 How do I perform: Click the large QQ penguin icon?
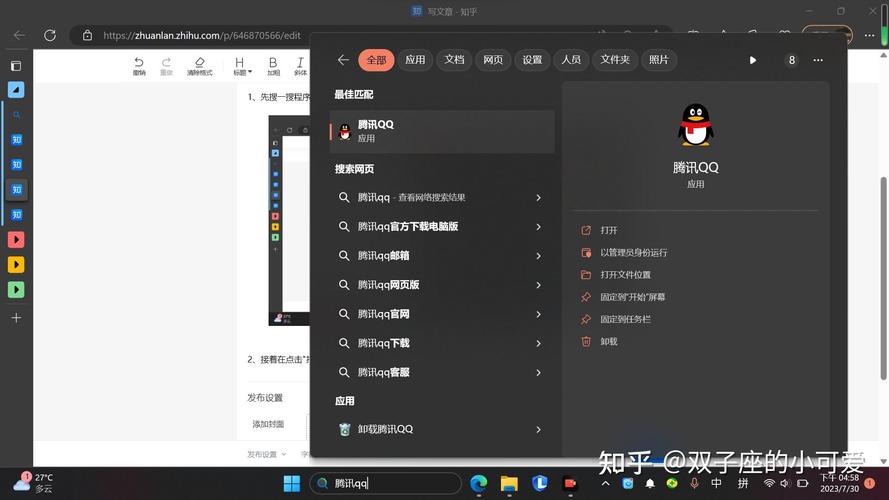[x=696, y=125]
